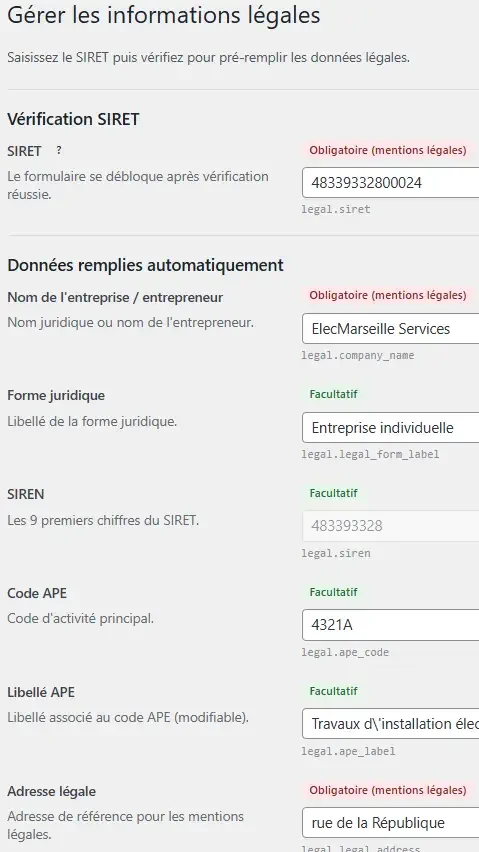Viewport: 479px width, 852px height.
Task: Focus the Libellé APE text field
Action: click(390, 724)
